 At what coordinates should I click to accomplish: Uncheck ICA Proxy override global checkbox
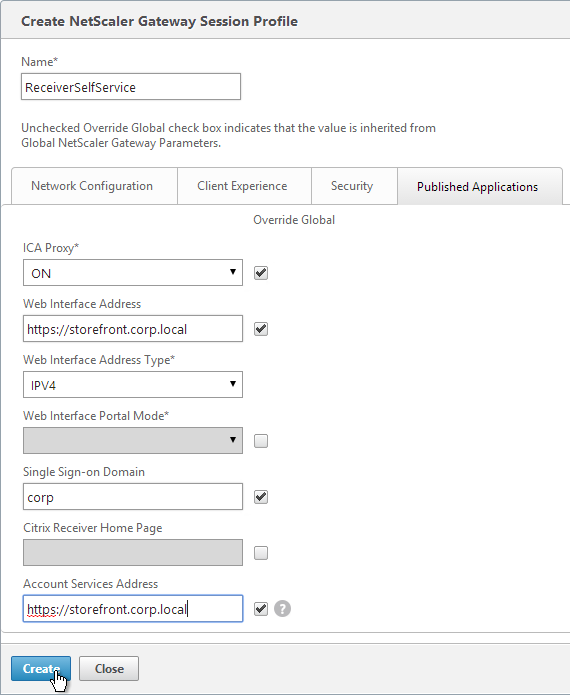coord(261,273)
